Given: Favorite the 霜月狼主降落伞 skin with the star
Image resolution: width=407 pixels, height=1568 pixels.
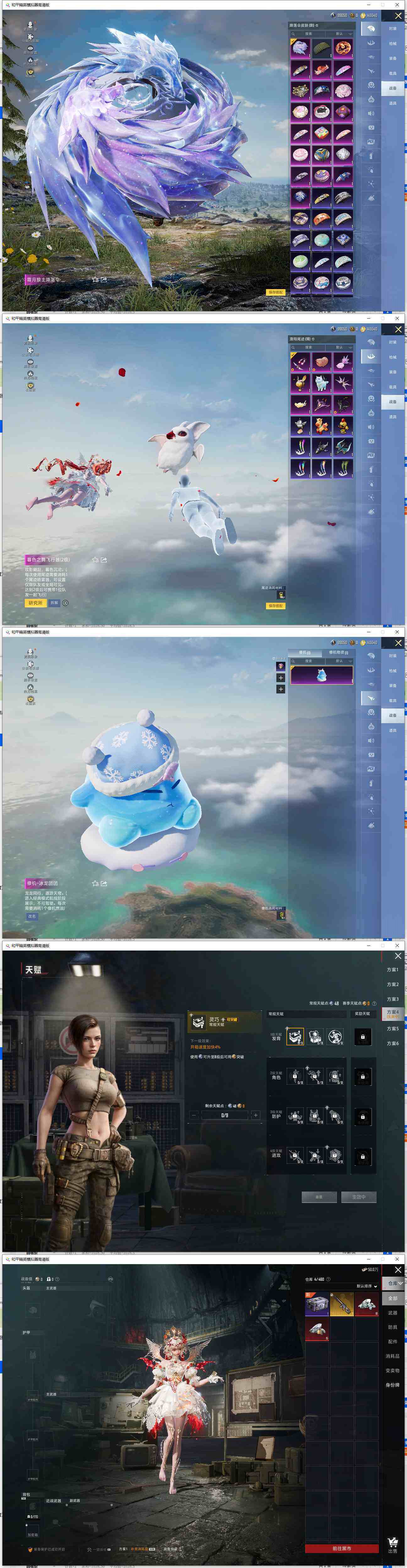Looking at the screenshot, I should tap(95, 279).
